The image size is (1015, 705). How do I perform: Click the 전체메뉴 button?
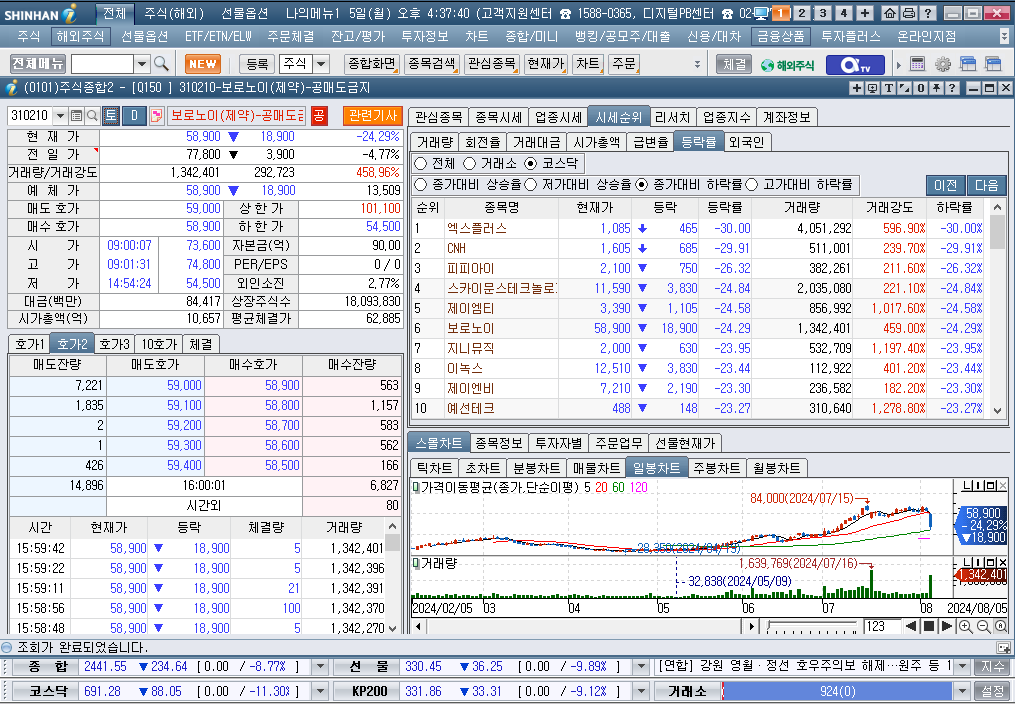(x=38, y=63)
